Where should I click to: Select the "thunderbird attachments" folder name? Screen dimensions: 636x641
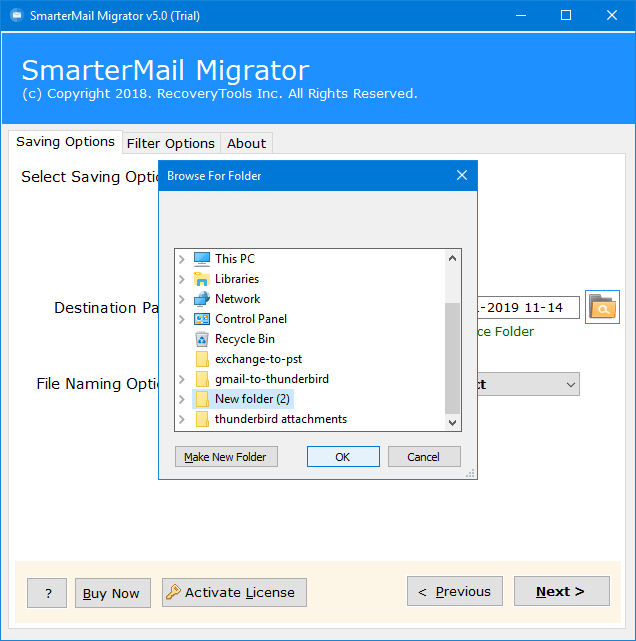point(281,419)
